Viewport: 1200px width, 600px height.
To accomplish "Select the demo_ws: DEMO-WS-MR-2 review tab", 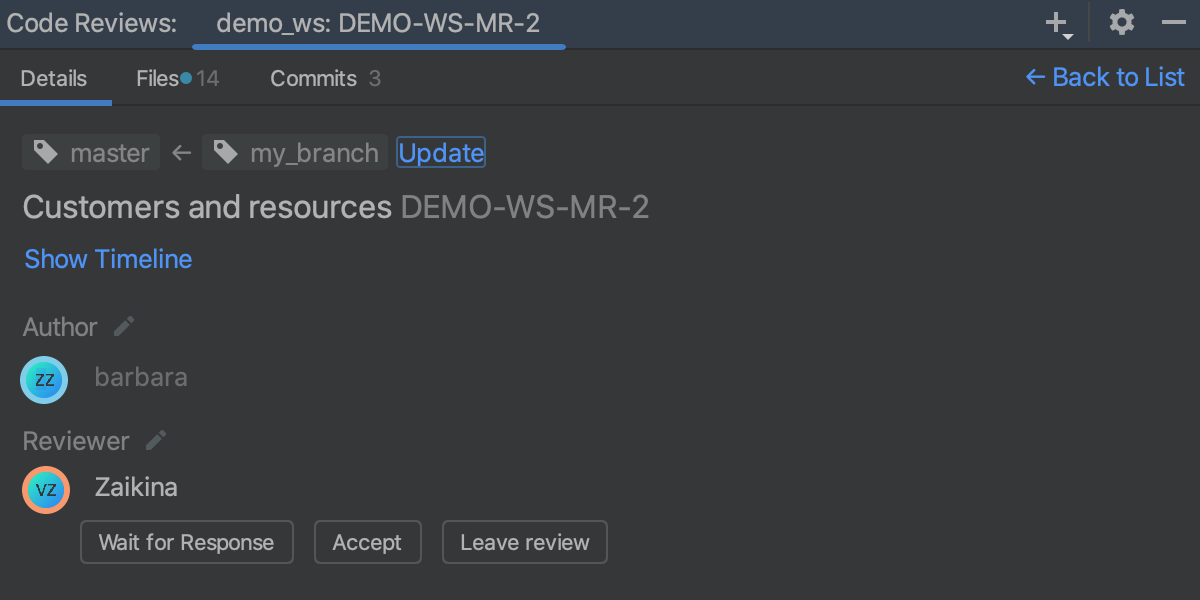I will click(x=378, y=24).
